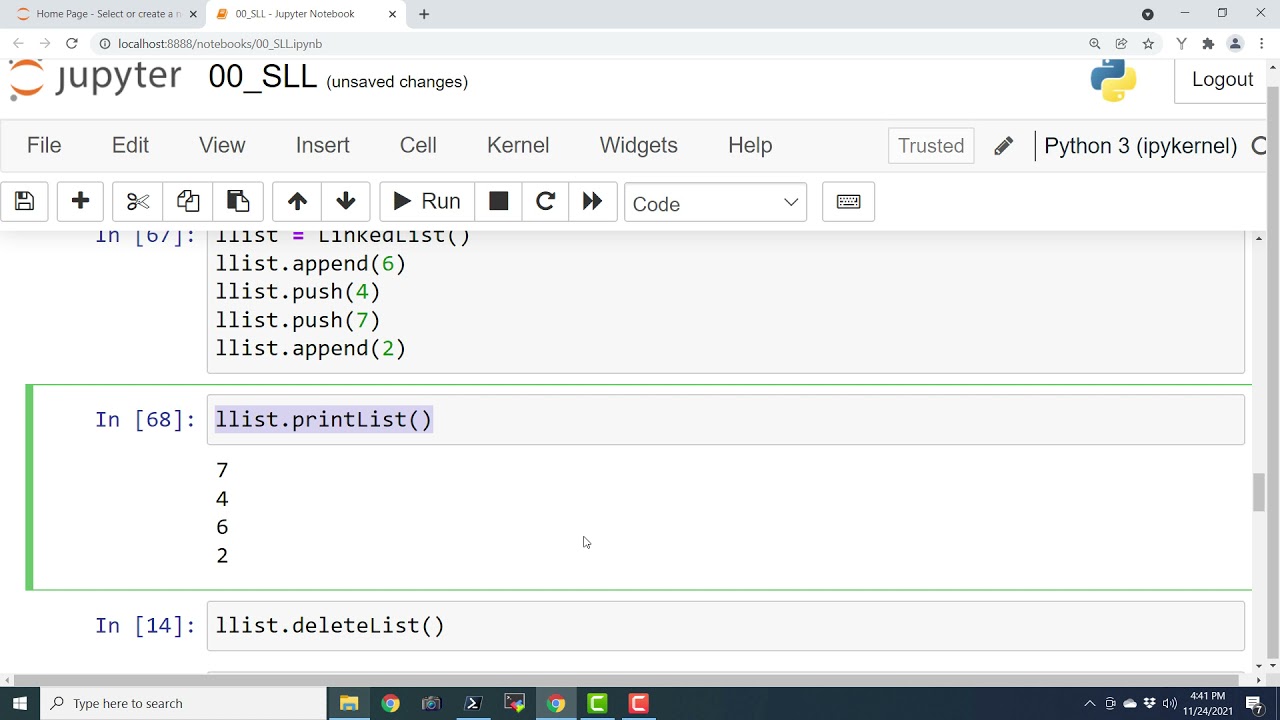The width and height of the screenshot is (1280, 720).
Task: Run the selected cell
Action: pyautogui.click(x=427, y=202)
